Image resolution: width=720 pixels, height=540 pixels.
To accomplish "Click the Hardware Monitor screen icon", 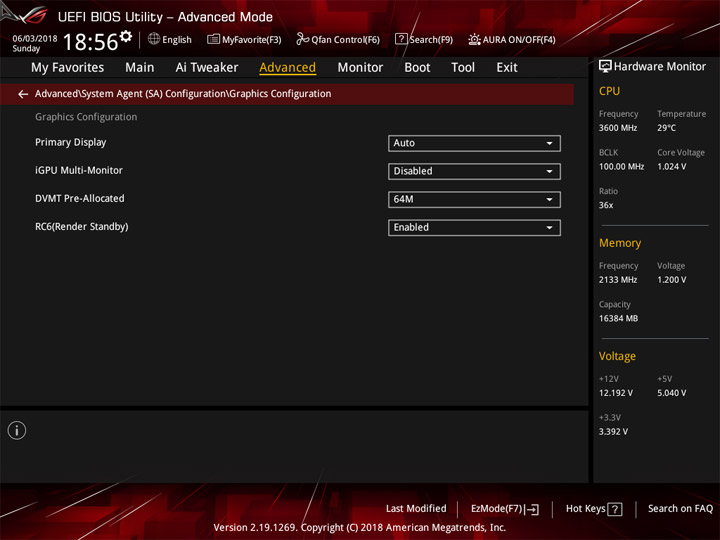I will [x=605, y=67].
